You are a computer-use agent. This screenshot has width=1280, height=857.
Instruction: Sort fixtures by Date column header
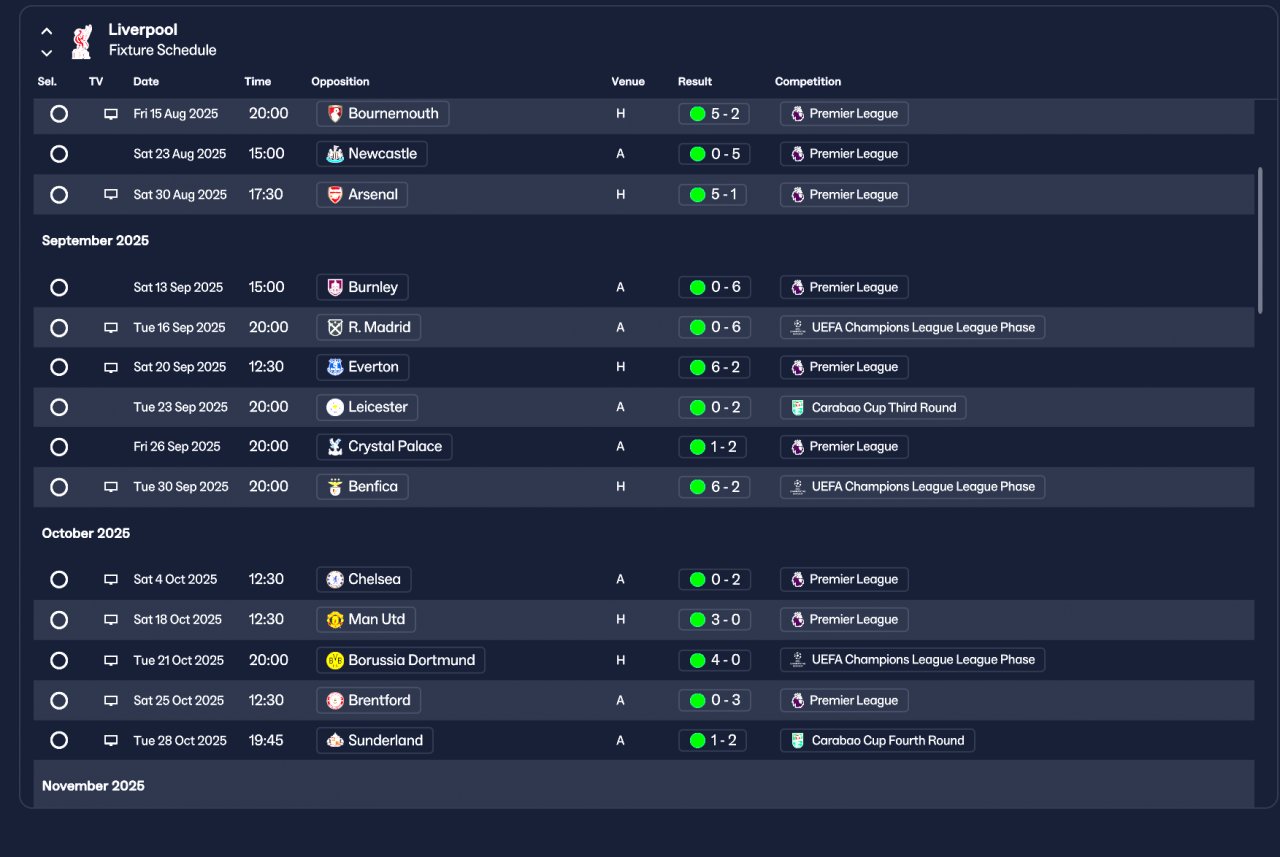tap(146, 82)
